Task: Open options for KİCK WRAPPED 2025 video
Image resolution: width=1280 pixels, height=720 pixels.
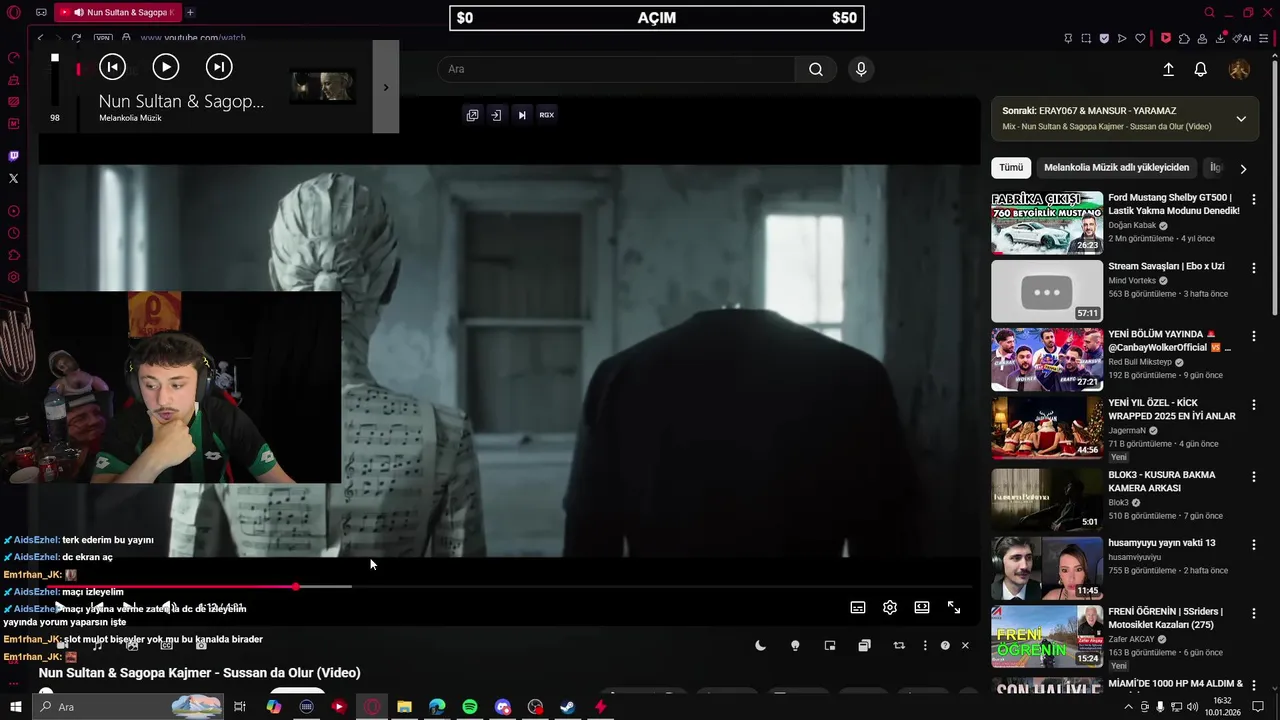Action: coord(1254,404)
